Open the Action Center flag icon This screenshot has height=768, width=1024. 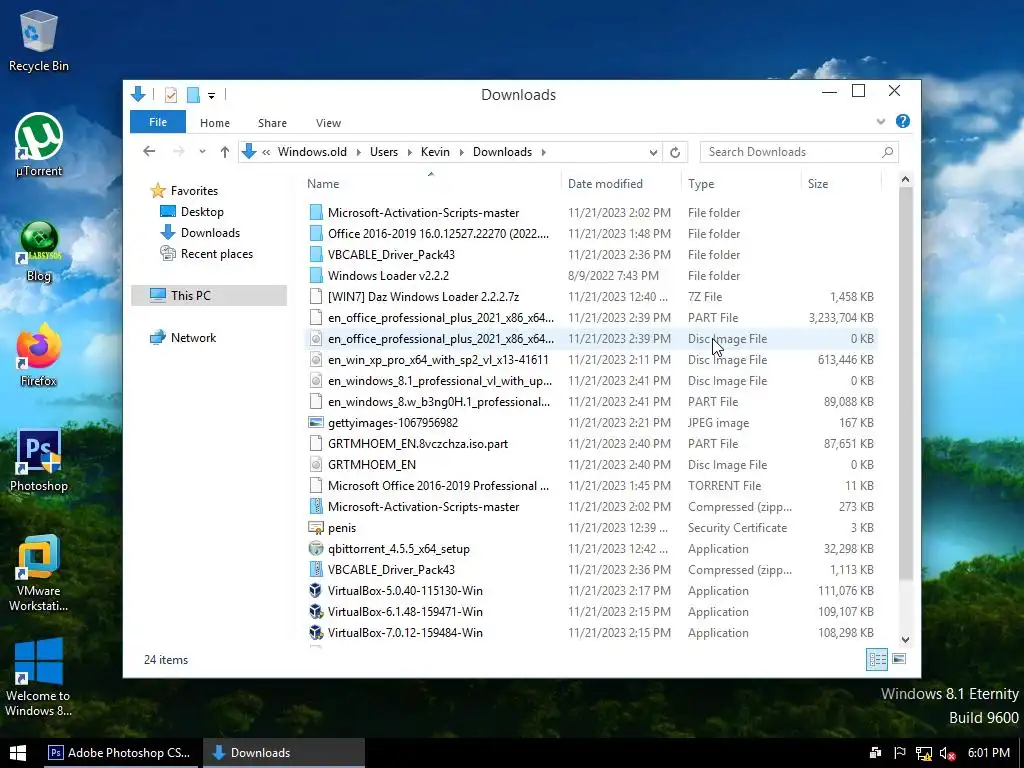(x=899, y=753)
